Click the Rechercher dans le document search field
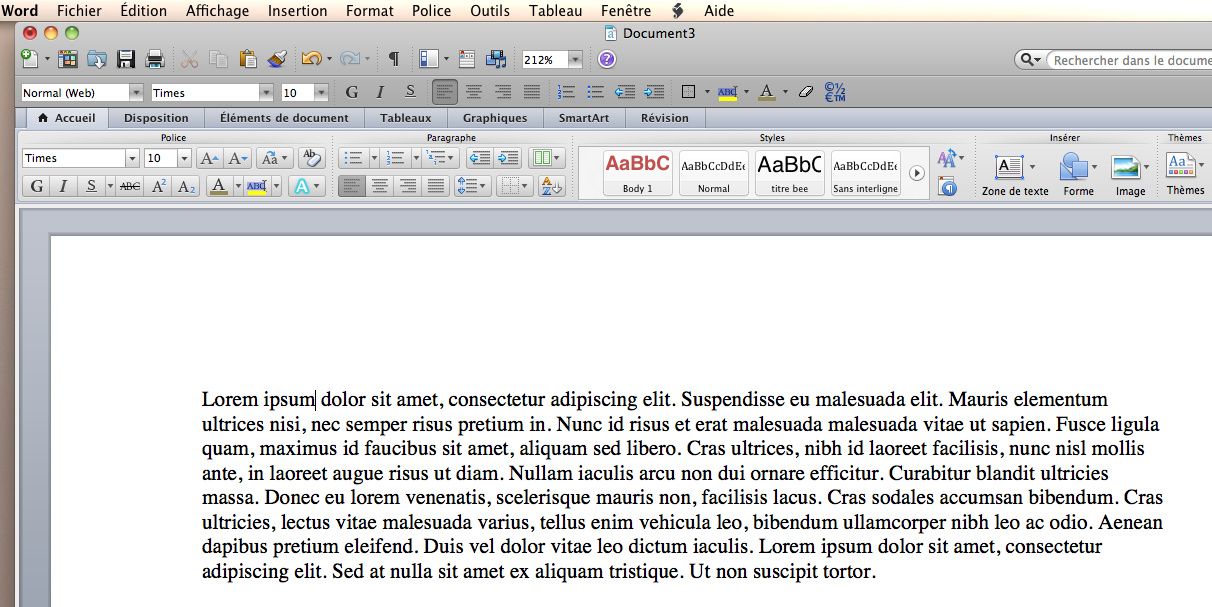This screenshot has width=1212, height=607. pos(1130,60)
